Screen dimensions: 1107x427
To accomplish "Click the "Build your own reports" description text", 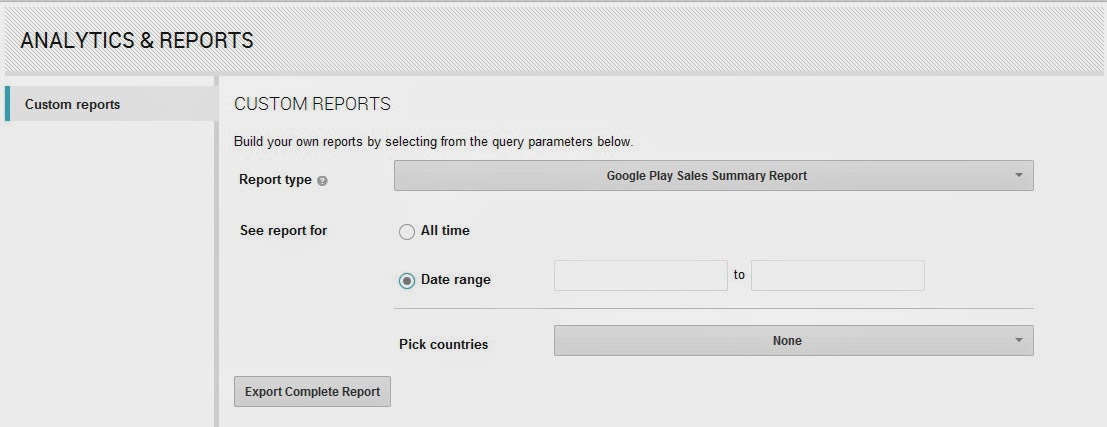I will coord(433,142).
